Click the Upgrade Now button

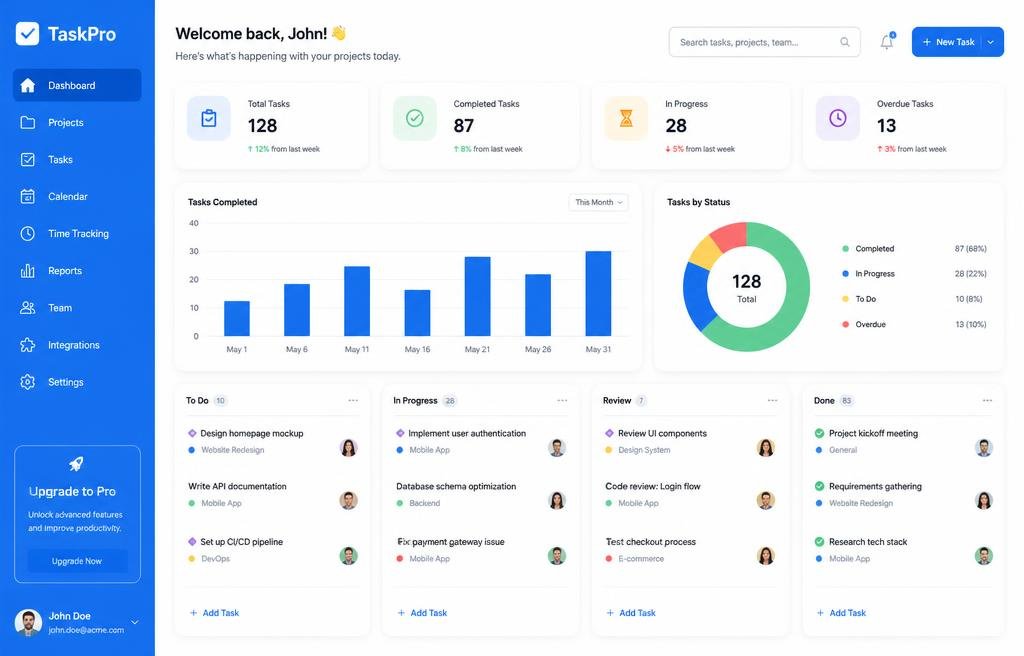click(77, 561)
